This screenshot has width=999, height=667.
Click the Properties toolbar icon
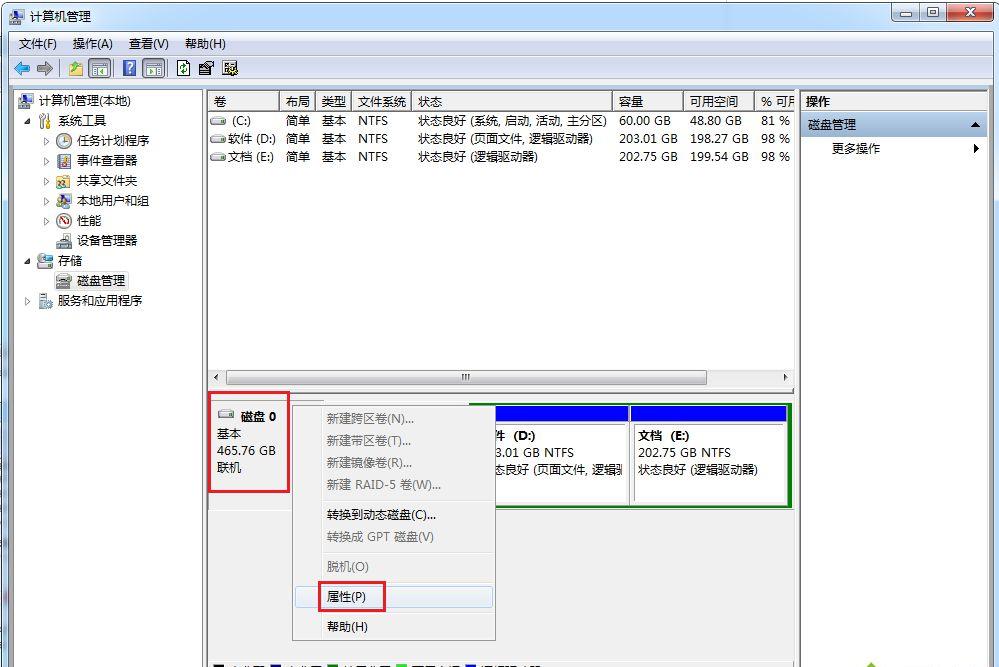coord(206,68)
